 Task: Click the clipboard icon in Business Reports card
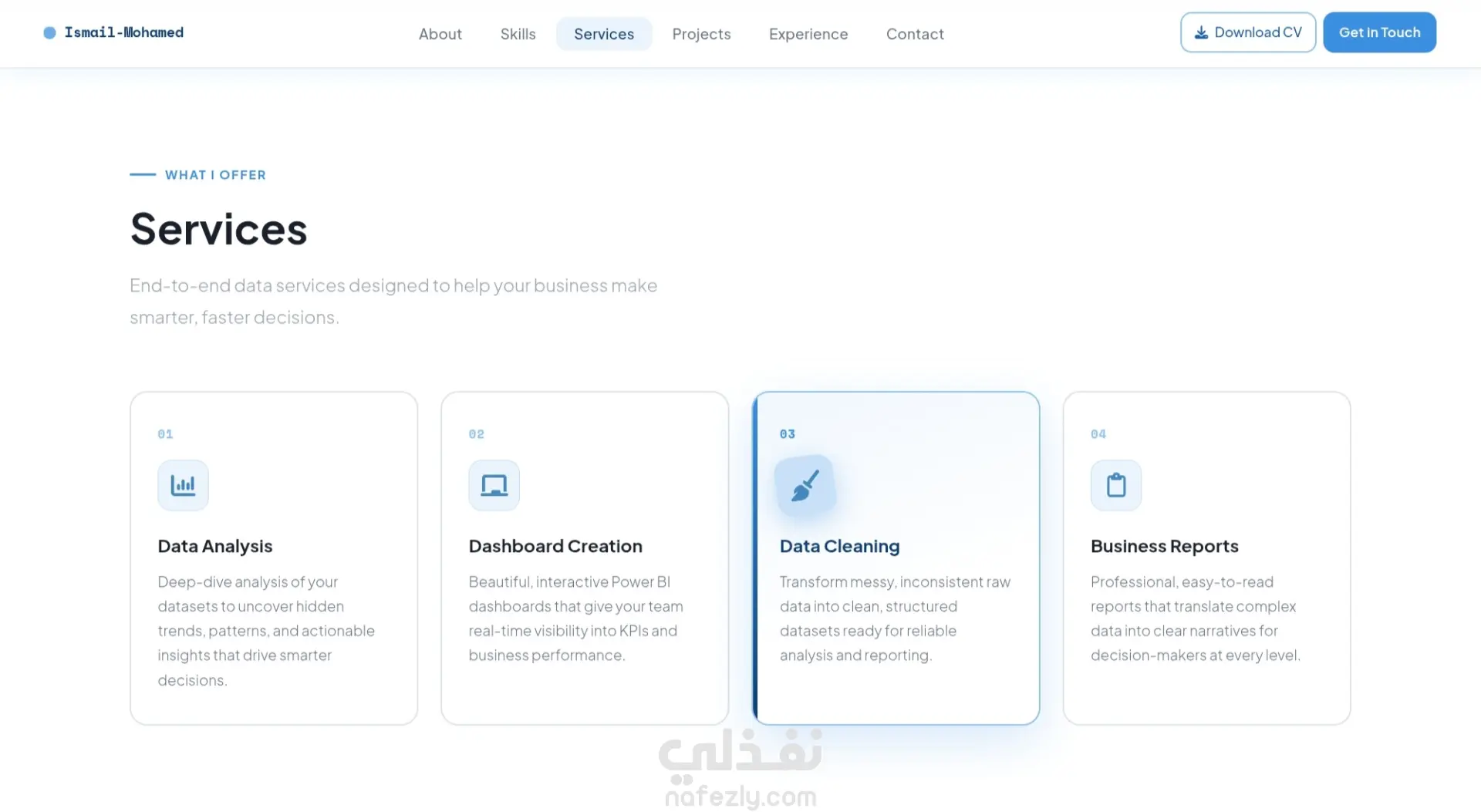click(x=1116, y=485)
